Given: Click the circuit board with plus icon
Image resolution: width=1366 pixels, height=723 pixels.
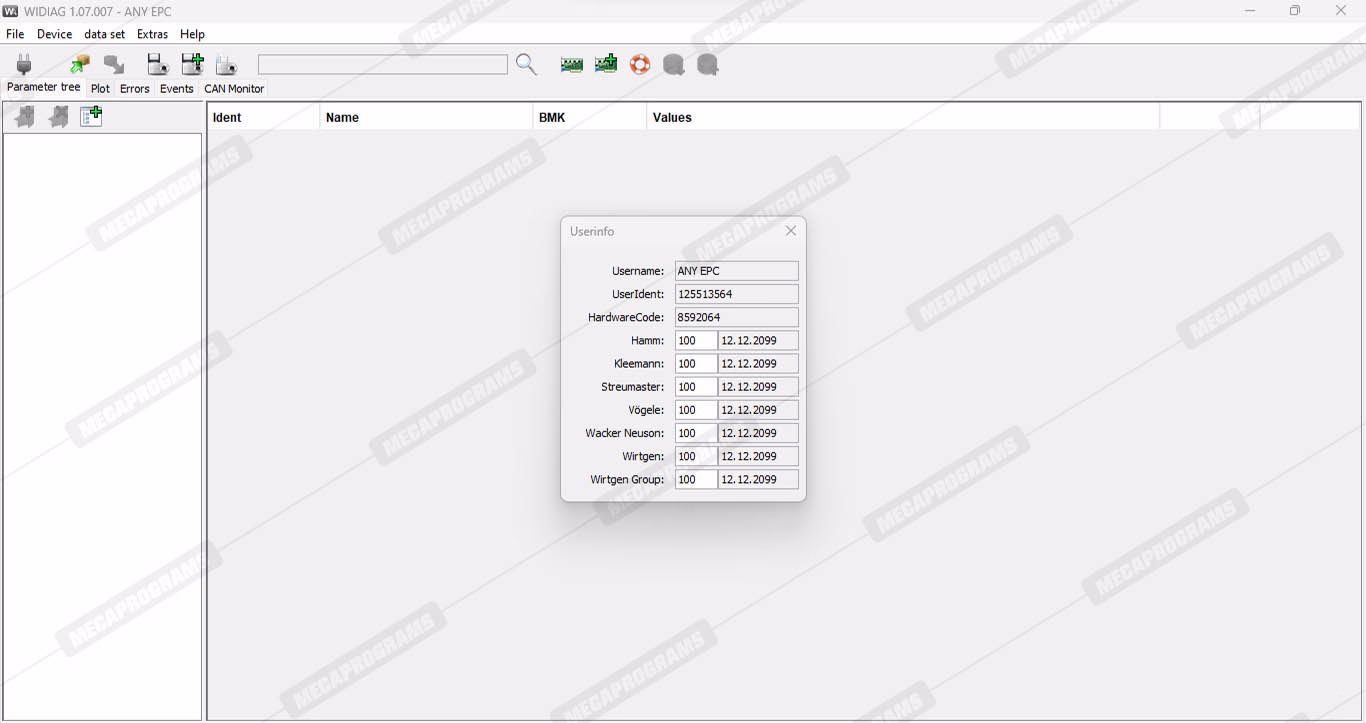Looking at the screenshot, I should 606,65.
